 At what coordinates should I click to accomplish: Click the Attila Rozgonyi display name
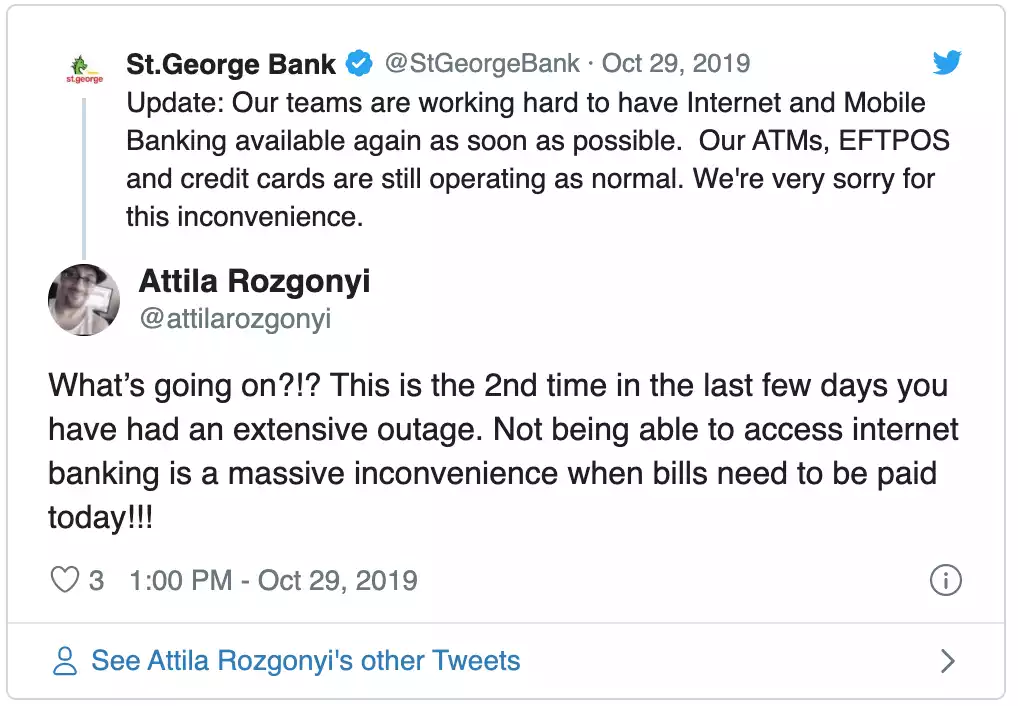pos(254,281)
